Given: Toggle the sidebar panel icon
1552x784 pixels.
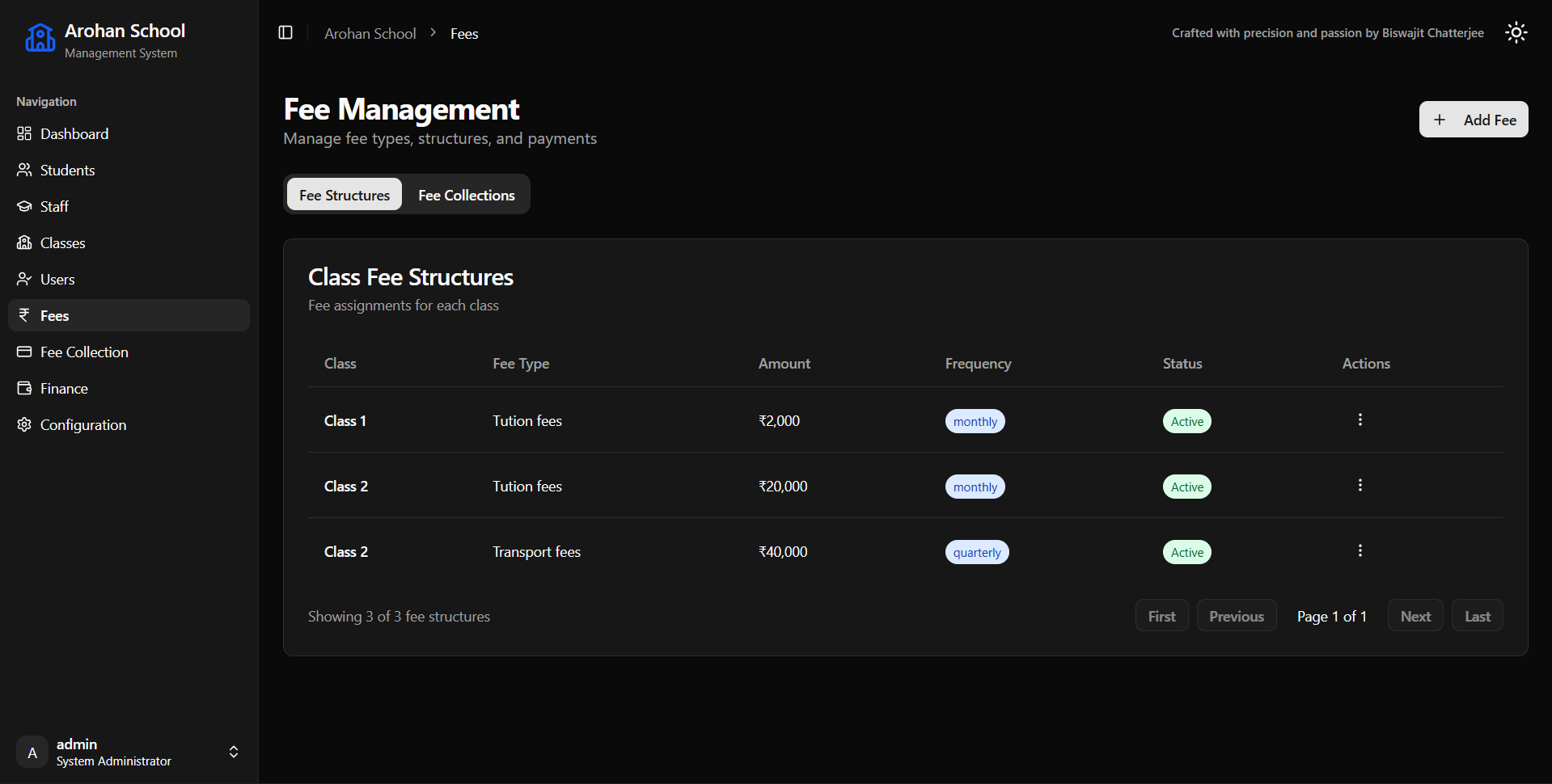Looking at the screenshot, I should 285,32.
